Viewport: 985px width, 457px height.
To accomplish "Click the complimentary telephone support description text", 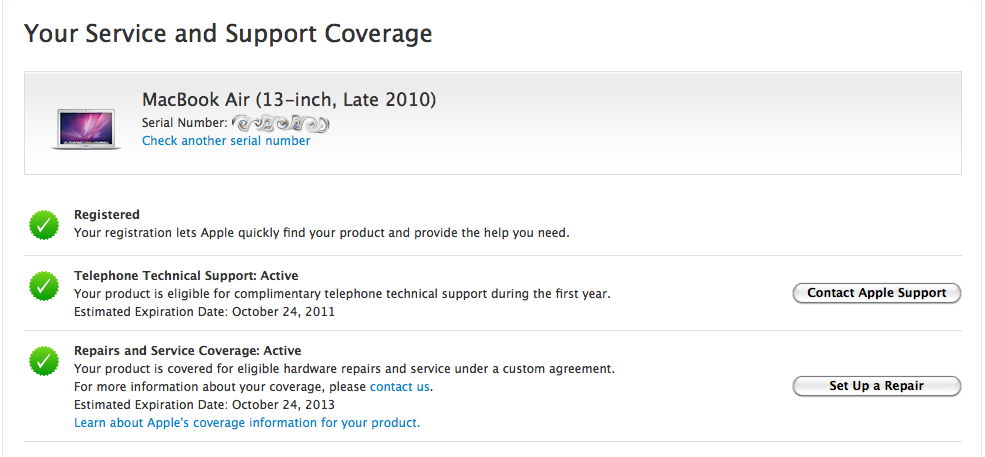I will point(341,294).
